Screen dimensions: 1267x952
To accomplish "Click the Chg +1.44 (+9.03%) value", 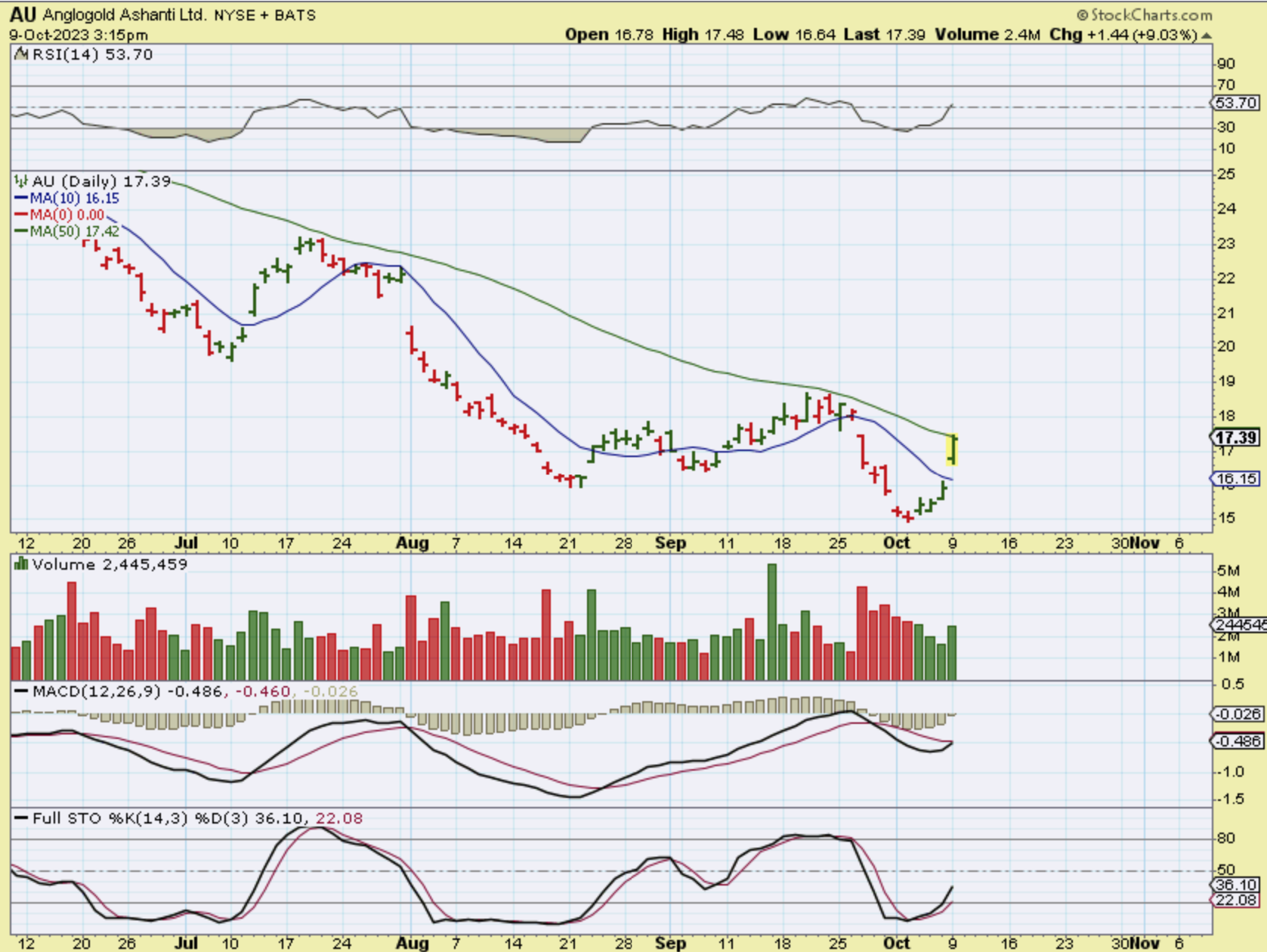I will 1123,35.
